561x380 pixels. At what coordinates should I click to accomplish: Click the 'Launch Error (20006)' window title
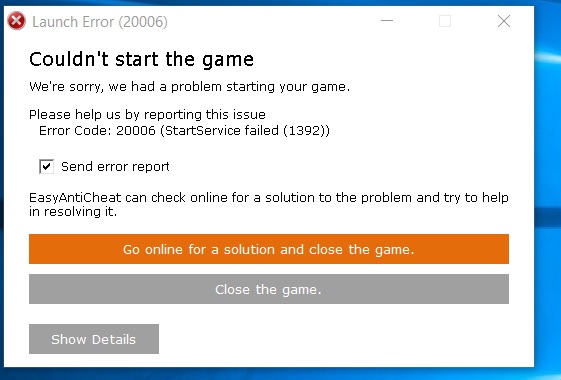pos(100,22)
